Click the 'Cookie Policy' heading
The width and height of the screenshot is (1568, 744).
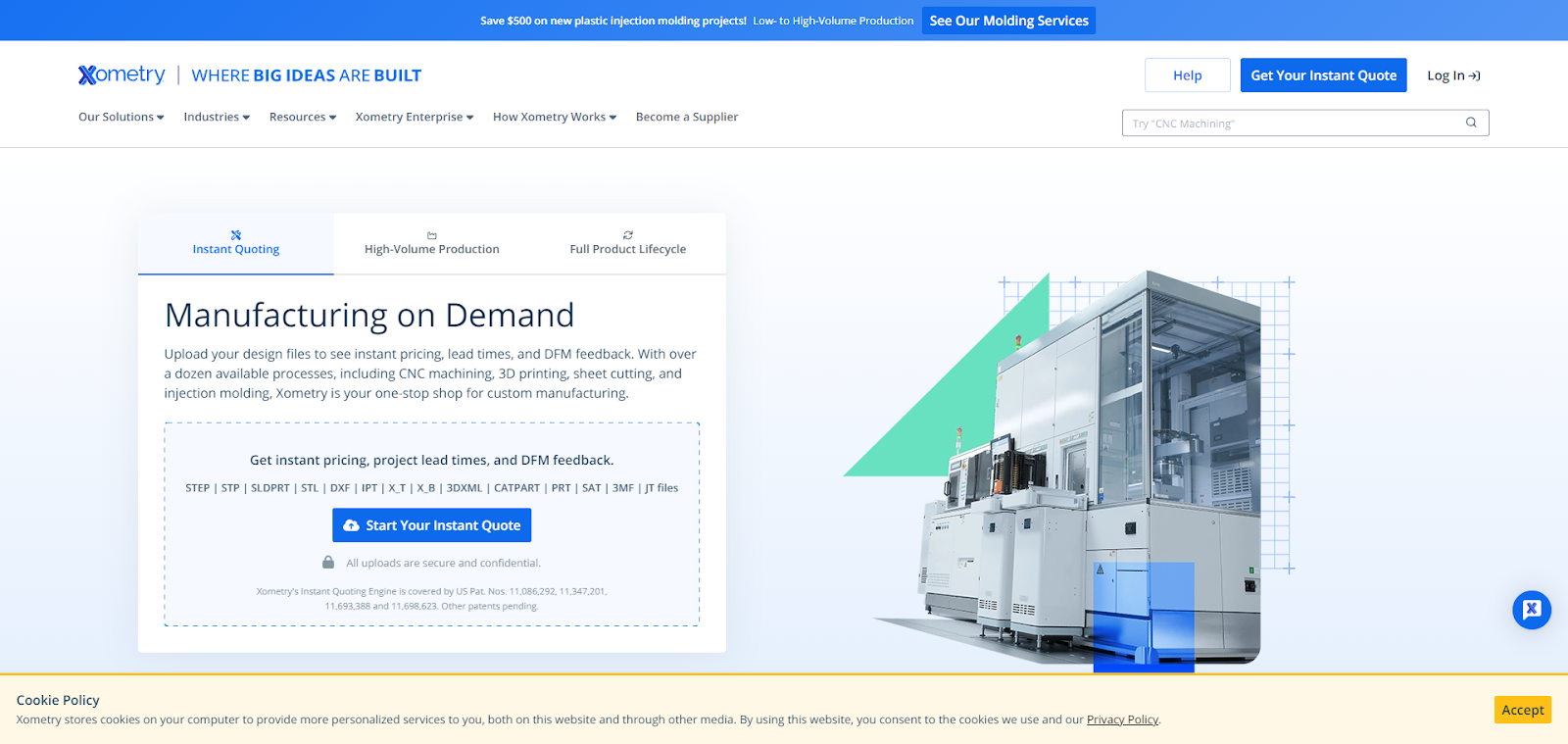pos(58,700)
